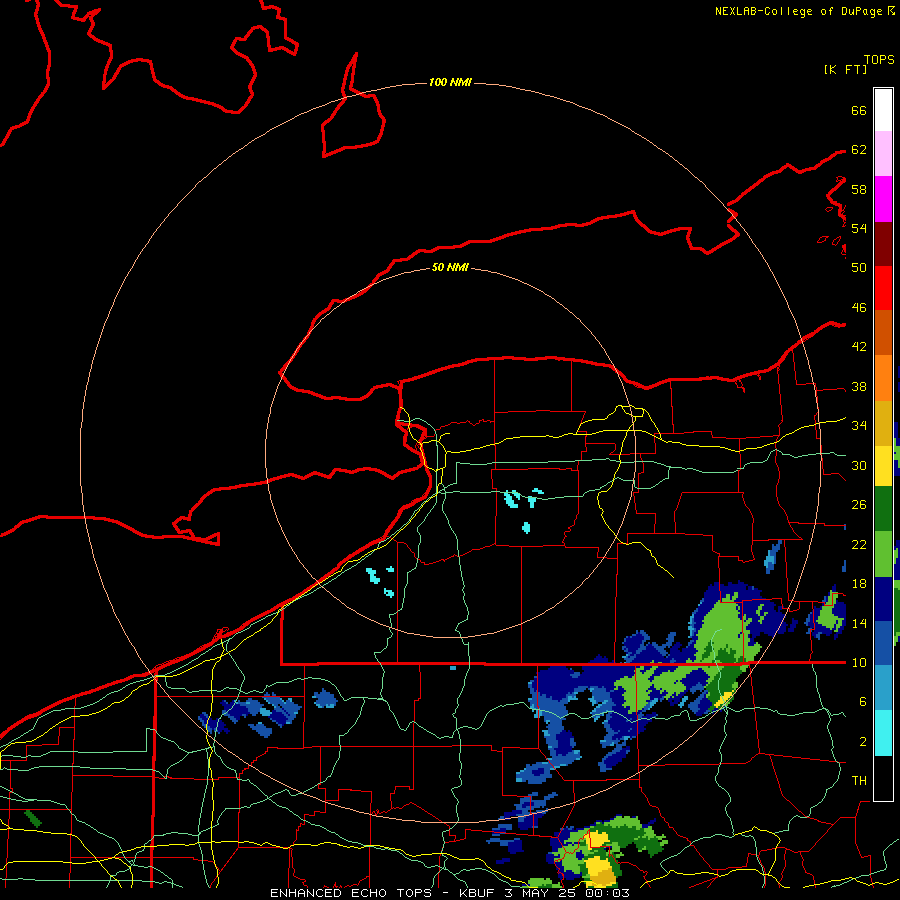
Task: Click the 3 MAY 25 date text
Action: 541,893
